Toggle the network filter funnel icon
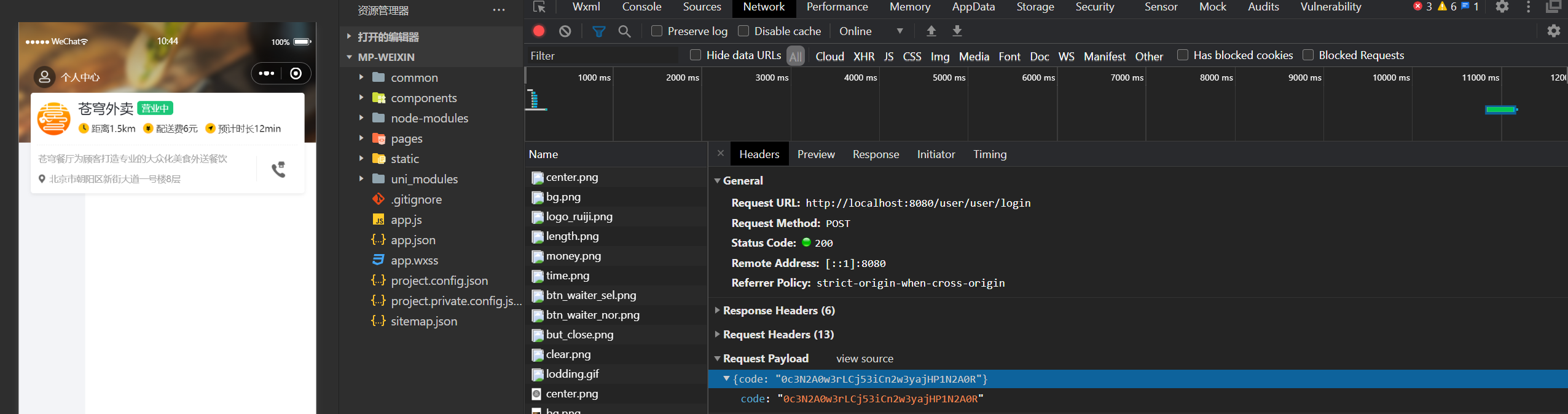This screenshot has width=1568, height=414. (598, 31)
